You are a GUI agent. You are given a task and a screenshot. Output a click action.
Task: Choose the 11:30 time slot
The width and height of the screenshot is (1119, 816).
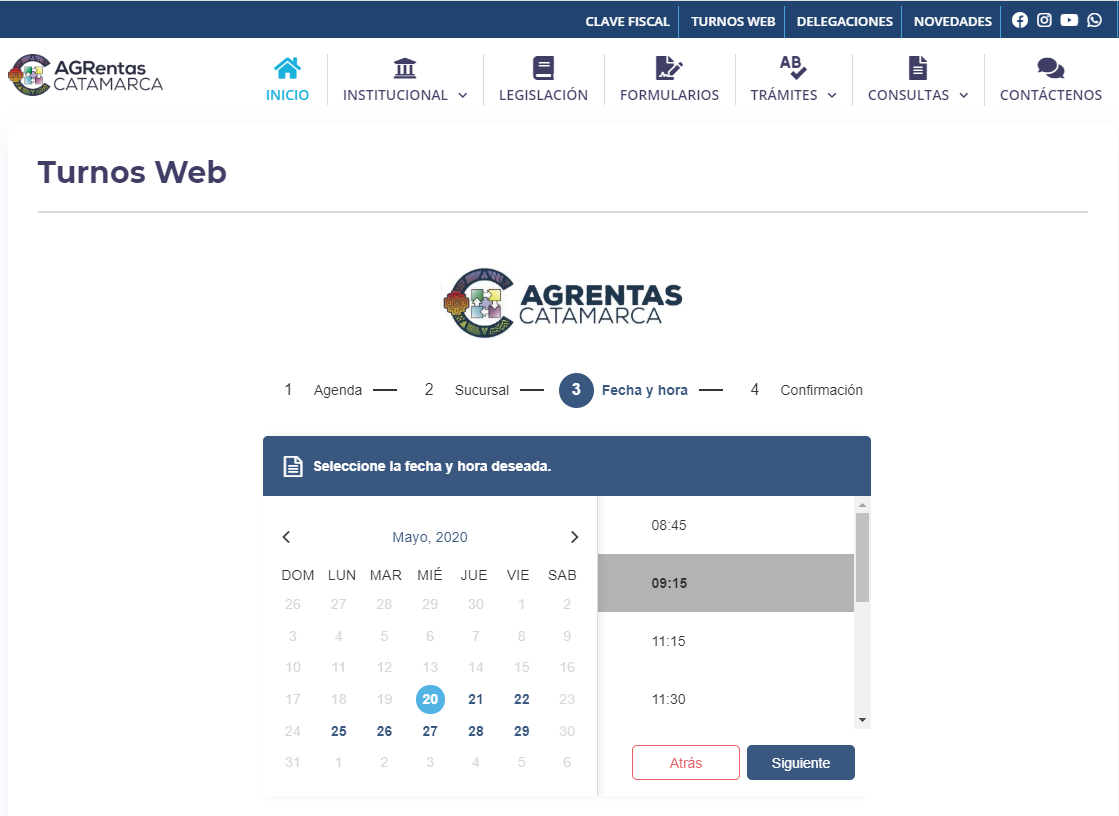[x=726, y=699]
